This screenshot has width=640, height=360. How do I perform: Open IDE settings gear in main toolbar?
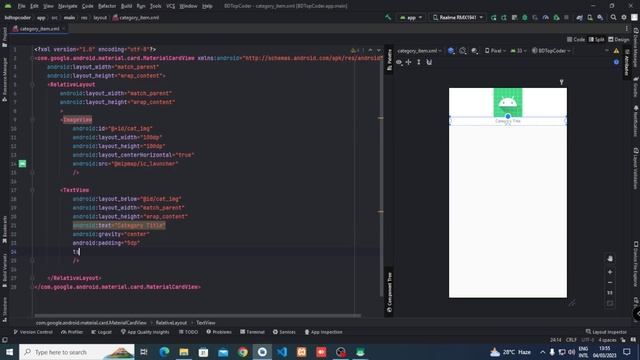(624, 18)
